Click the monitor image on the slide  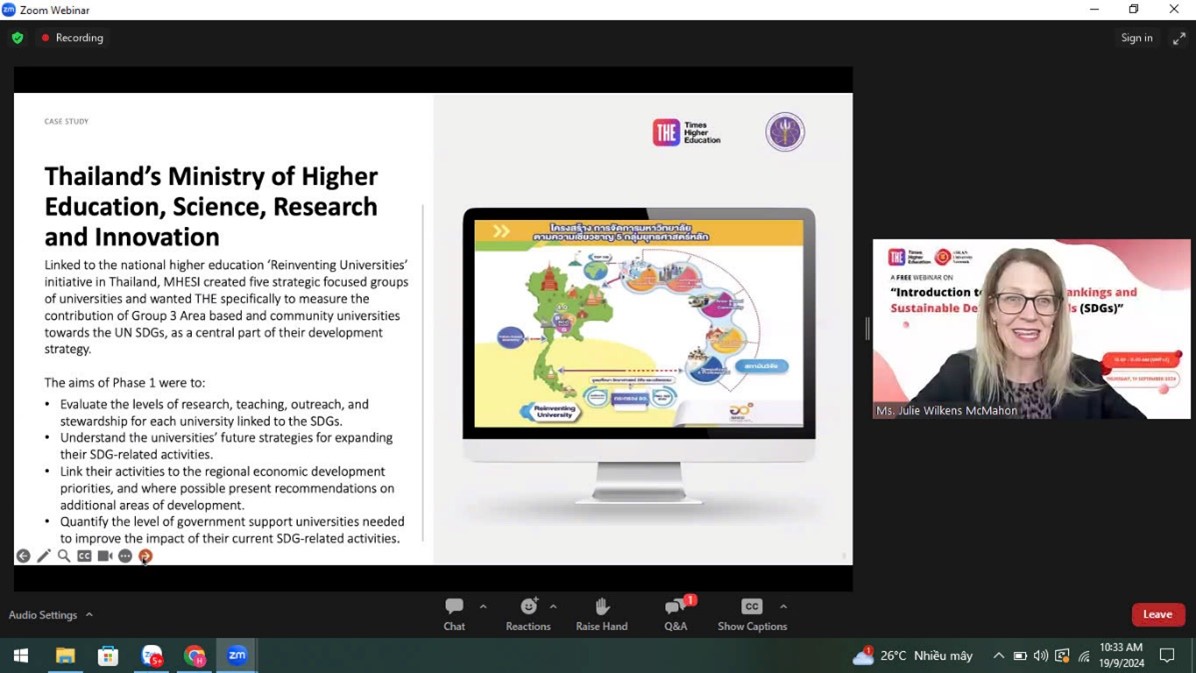[x=639, y=356]
